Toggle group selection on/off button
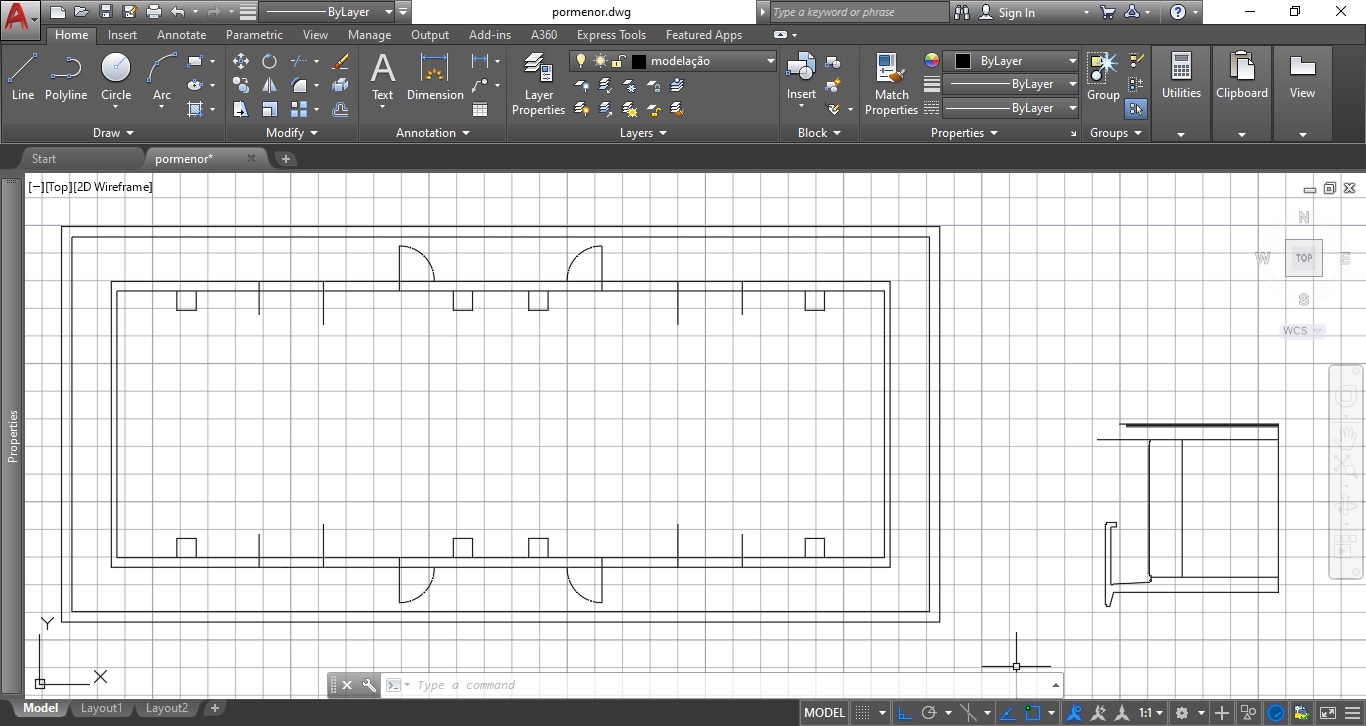The width and height of the screenshot is (1366, 726). [1136, 108]
